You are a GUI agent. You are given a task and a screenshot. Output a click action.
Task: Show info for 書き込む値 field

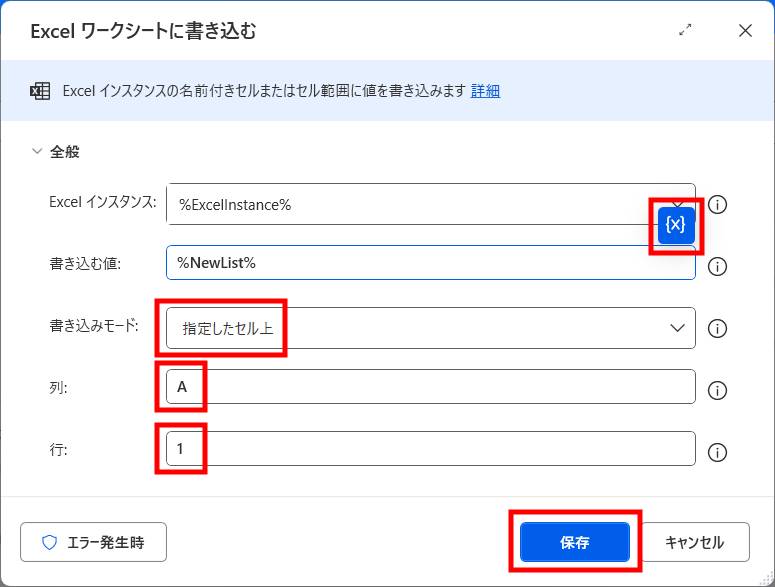(x=717, y=266)
